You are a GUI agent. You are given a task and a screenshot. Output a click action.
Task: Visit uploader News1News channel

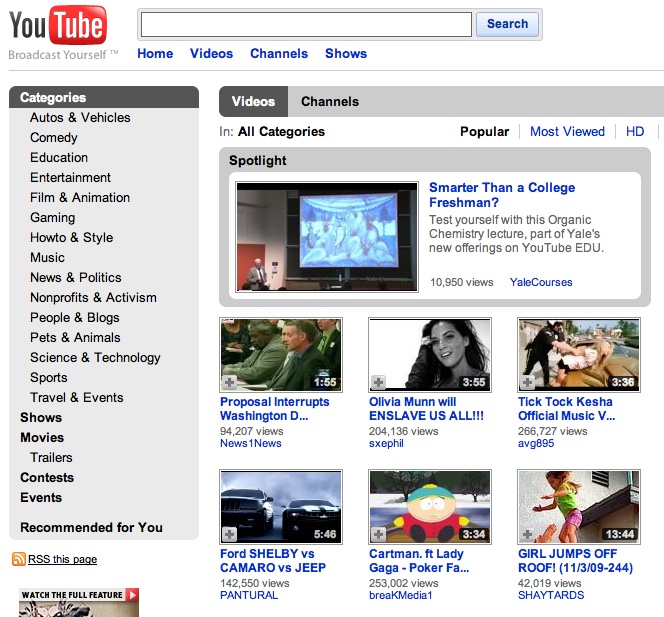coord(251,443)
